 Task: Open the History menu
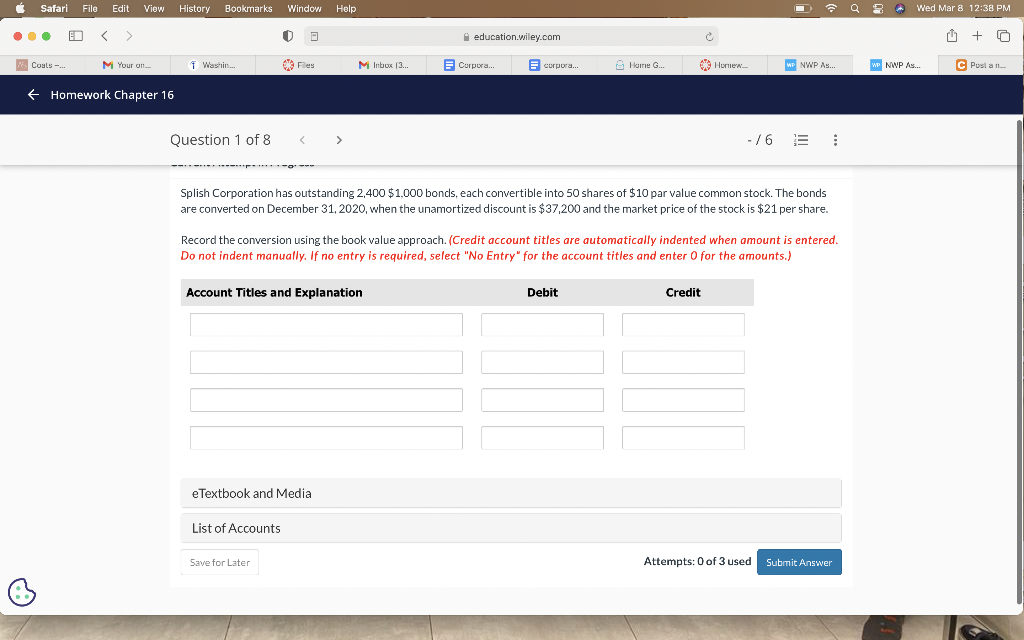[195, 8]
